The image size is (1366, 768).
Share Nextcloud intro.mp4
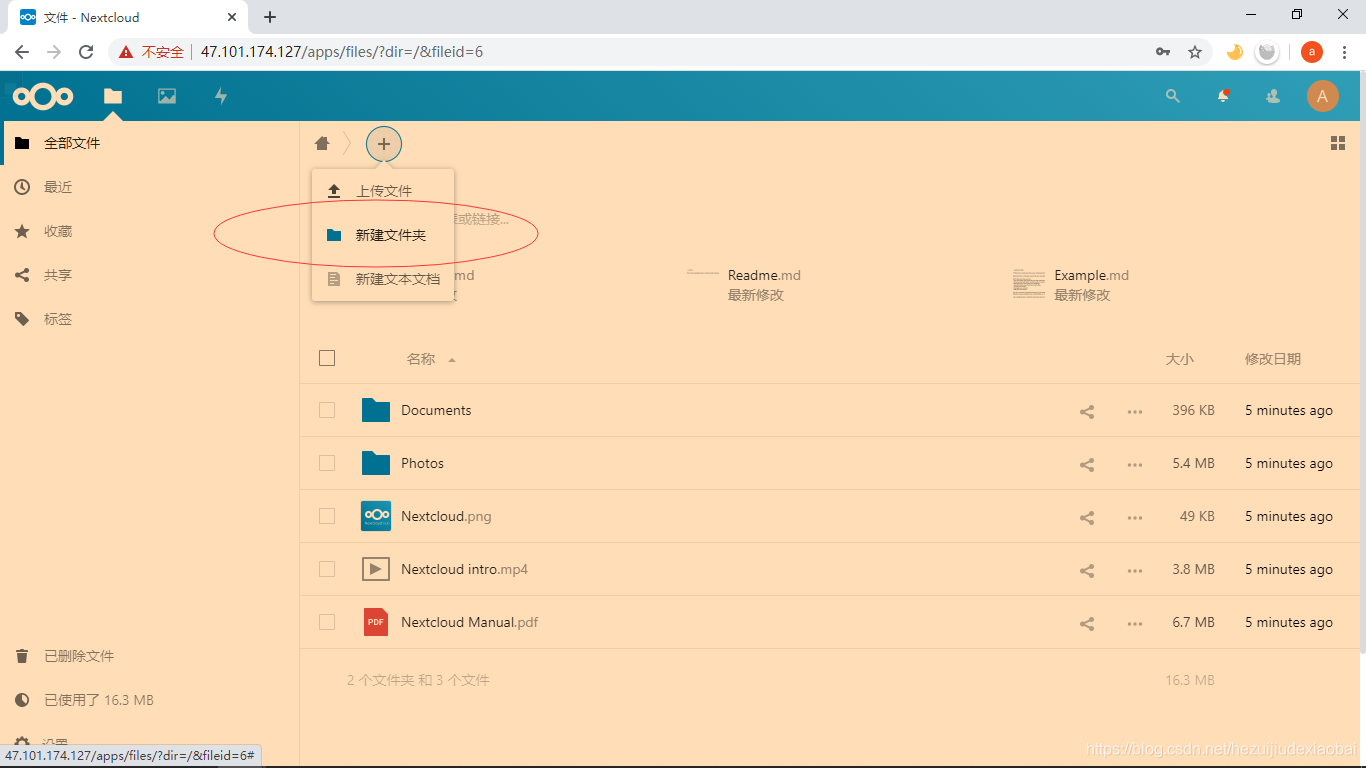[x=1087, y=570]
